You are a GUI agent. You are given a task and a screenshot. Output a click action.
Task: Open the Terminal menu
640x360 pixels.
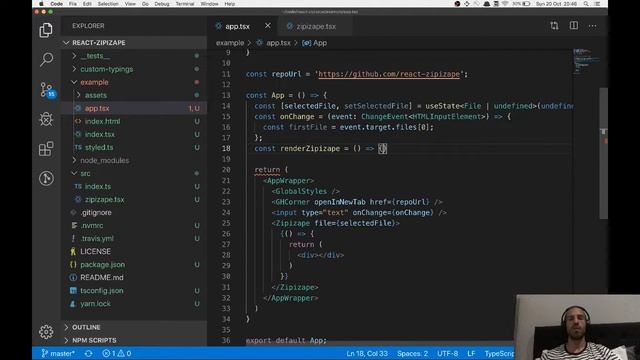(x=185, y=4)
